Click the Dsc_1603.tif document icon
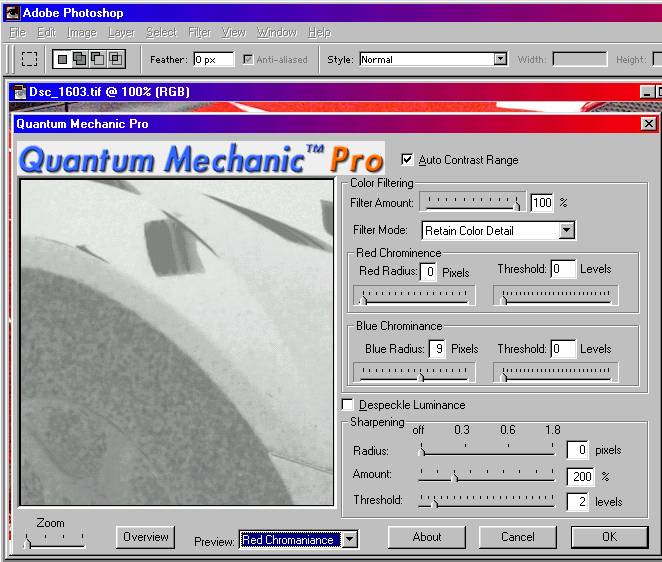 (x=19, y=92)
